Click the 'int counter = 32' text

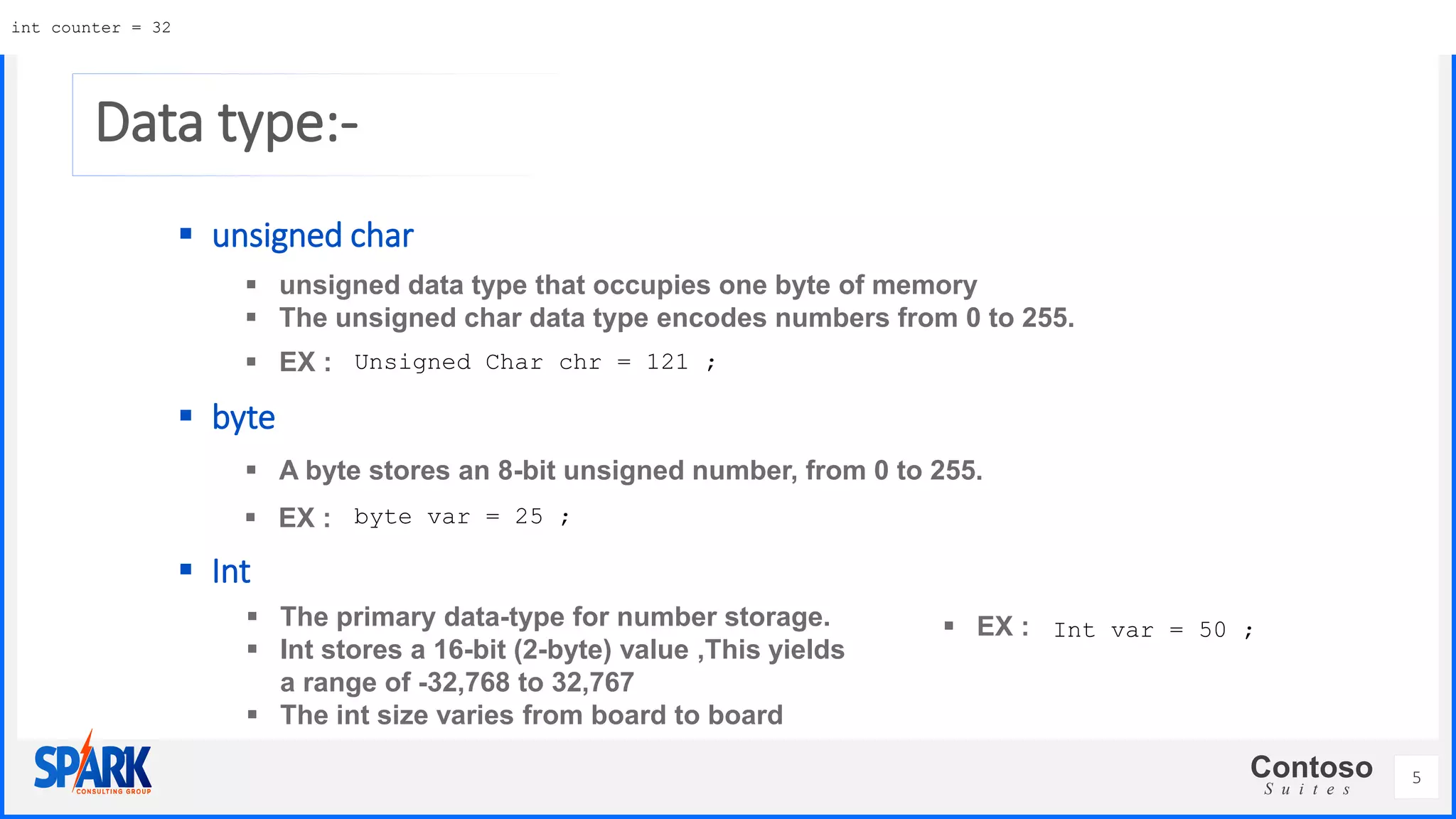(91, 28)
